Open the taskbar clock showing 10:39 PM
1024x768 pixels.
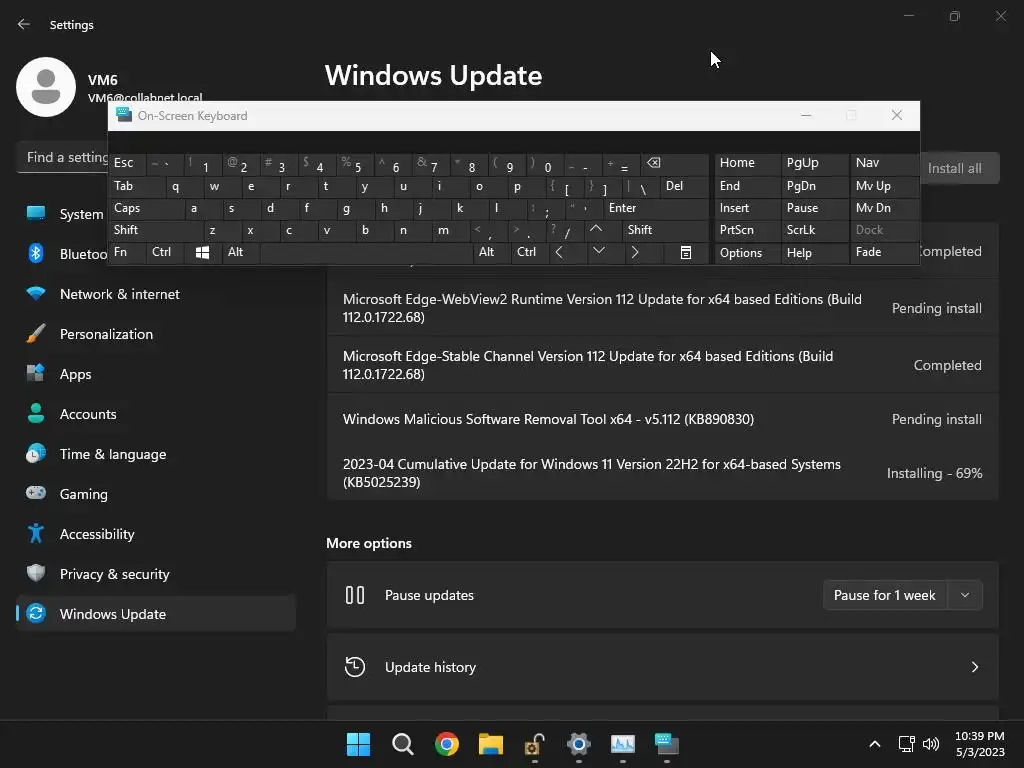(x=980, y=744)
